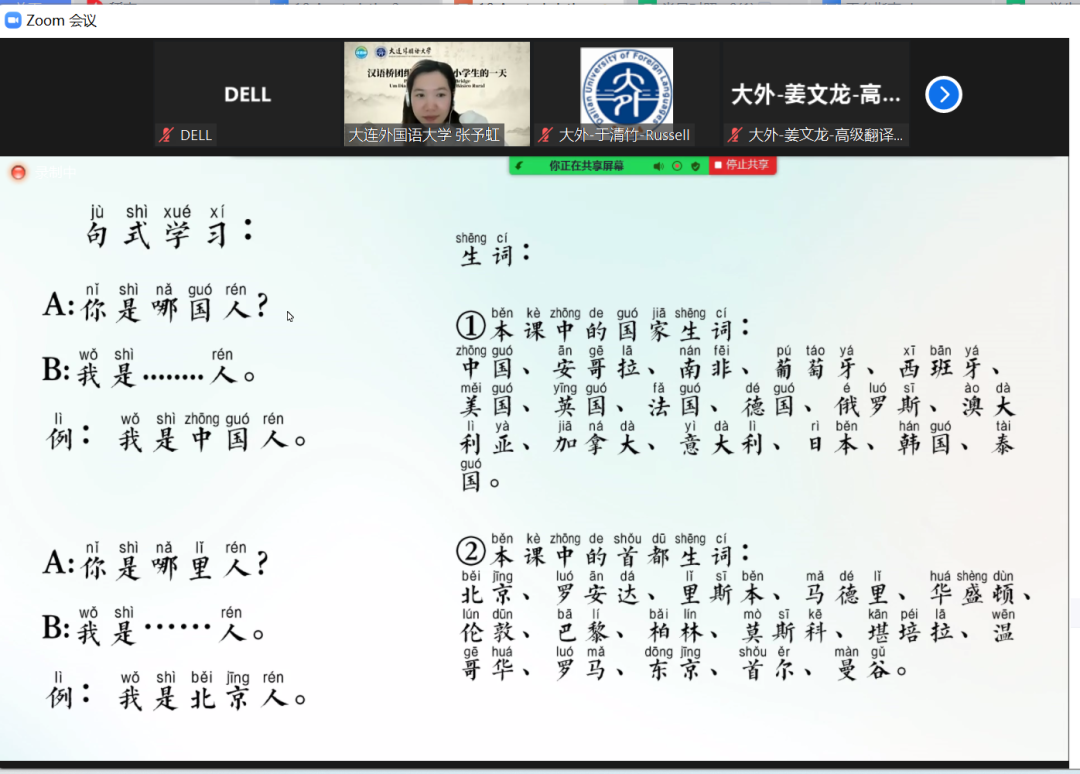
Task: Click the blue arrow to show more participants
Action: (943, 95)
